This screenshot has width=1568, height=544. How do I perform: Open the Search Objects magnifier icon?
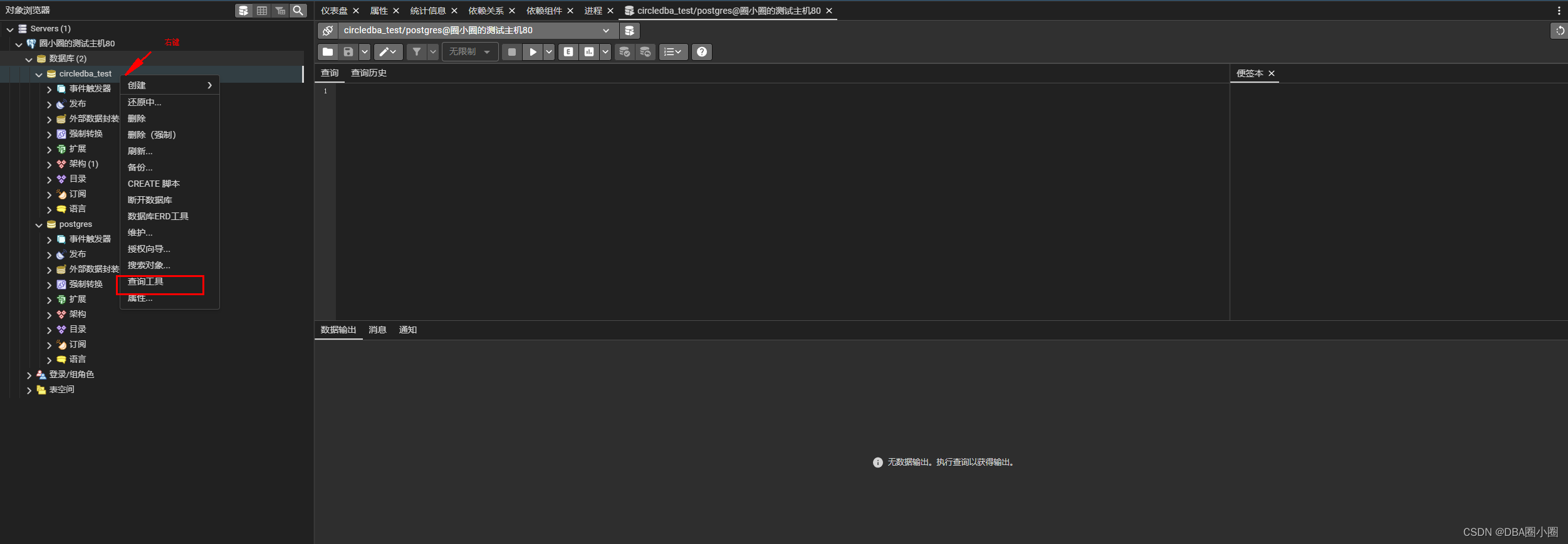click(298, 11)
